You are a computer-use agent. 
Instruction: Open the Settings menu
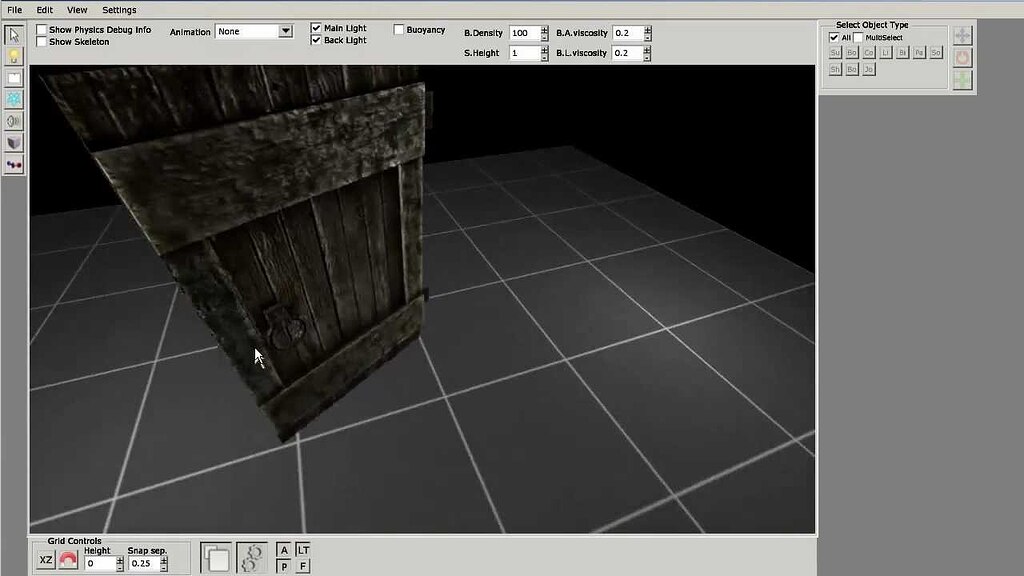coord(119,9)
